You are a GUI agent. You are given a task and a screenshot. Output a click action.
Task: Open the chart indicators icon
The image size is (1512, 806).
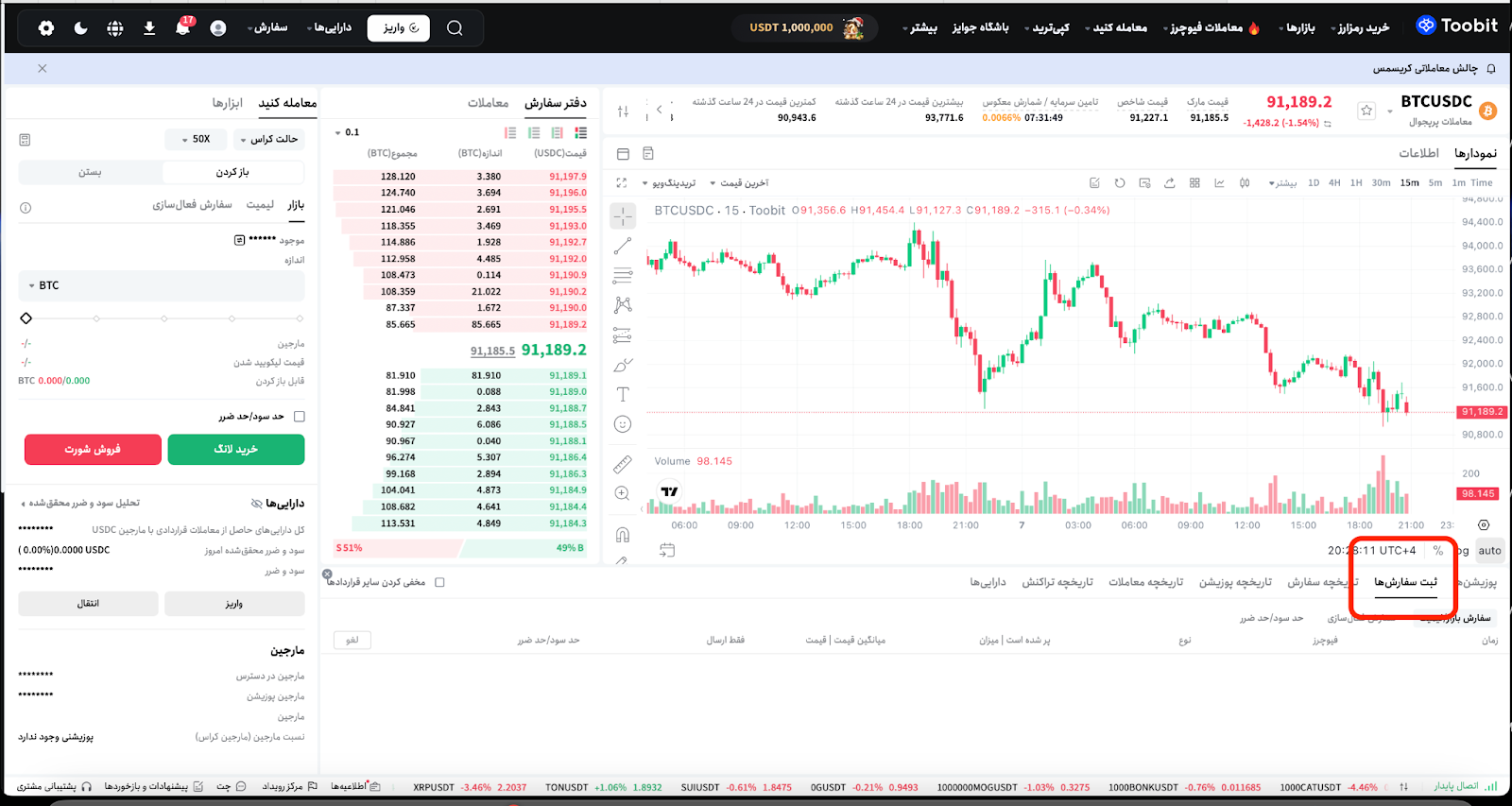tap(1219, 183)
